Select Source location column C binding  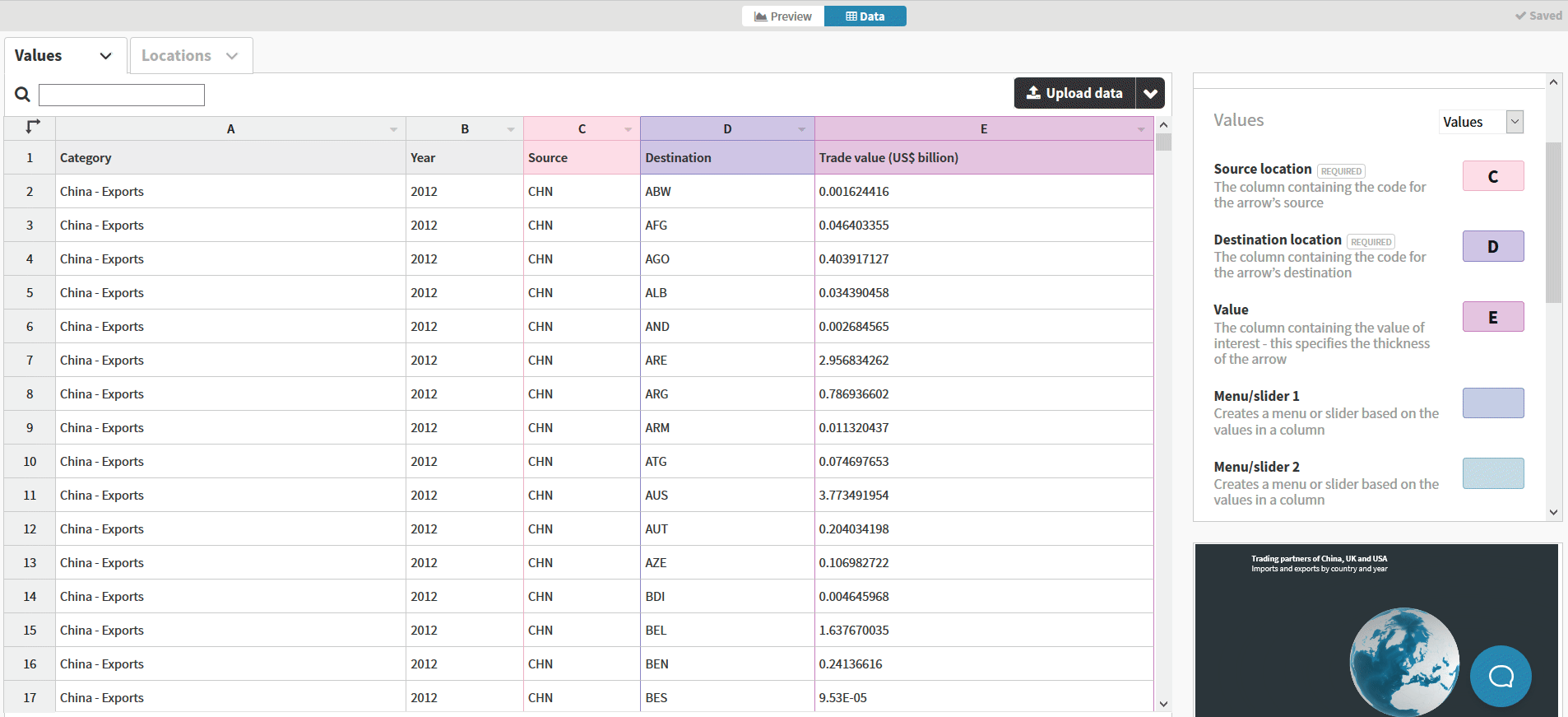tap(1493, 176)
